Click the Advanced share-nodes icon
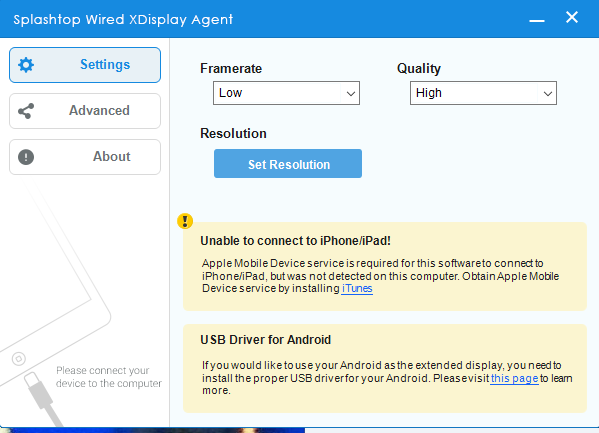The height and width of the screenshot is (433, 599). pos(26,111)
